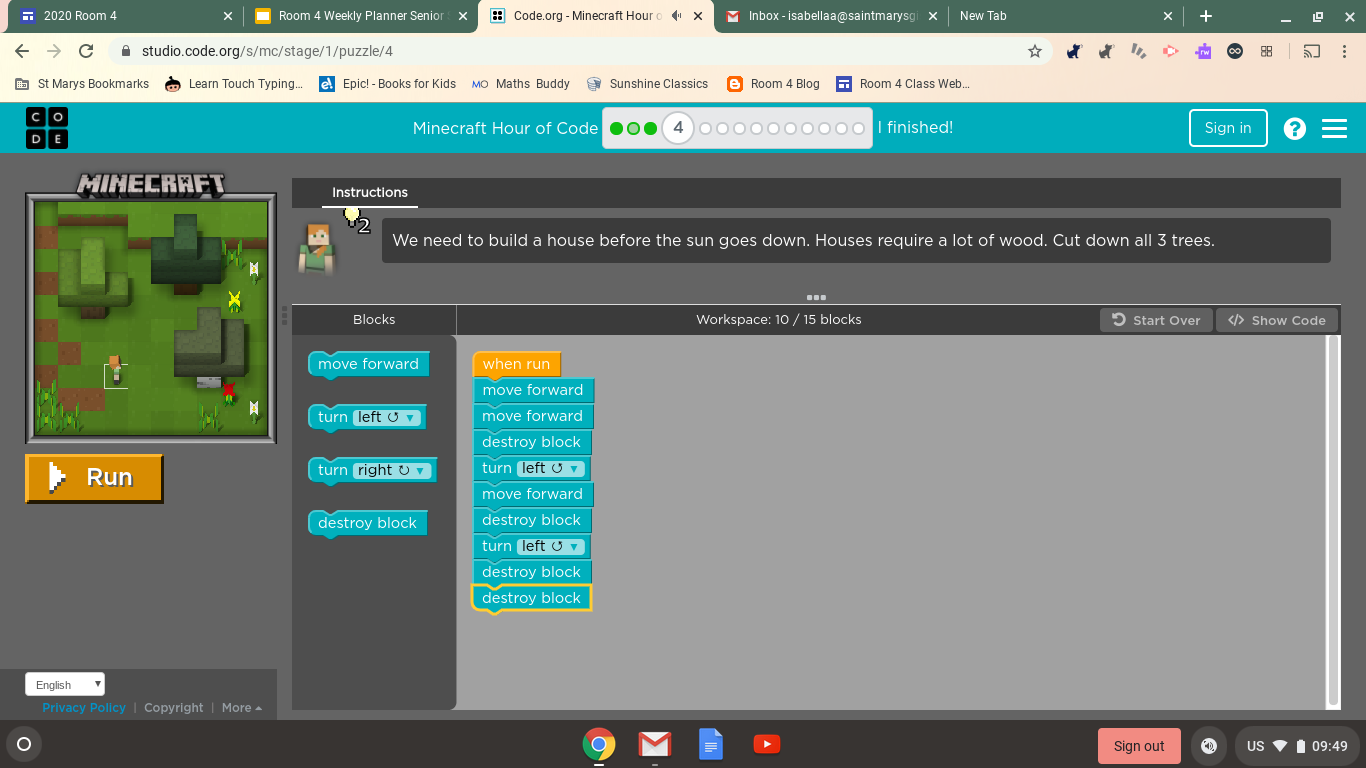The width and height of the screenshot is (1366, 768).
Task: Reload the page with the refresh icon
Action: click(x=86, y=51)
